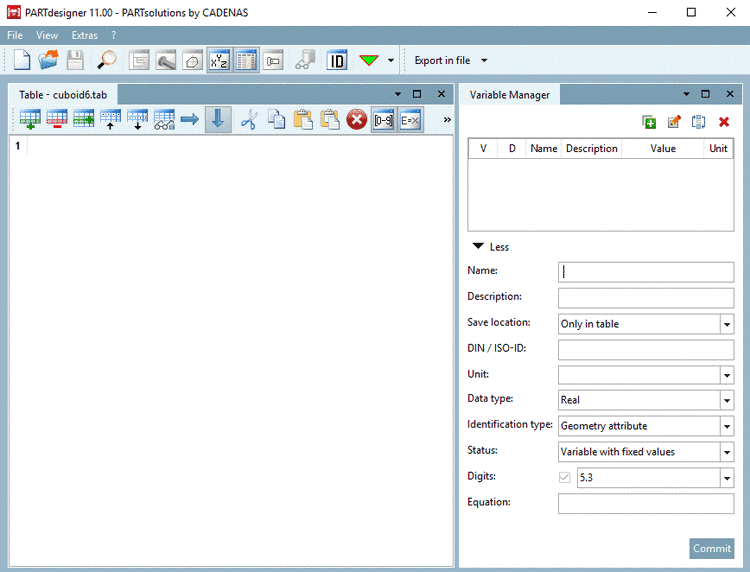Click the blue right arrow cursor direction icon
750x572 pixels.
pos(190,119)
